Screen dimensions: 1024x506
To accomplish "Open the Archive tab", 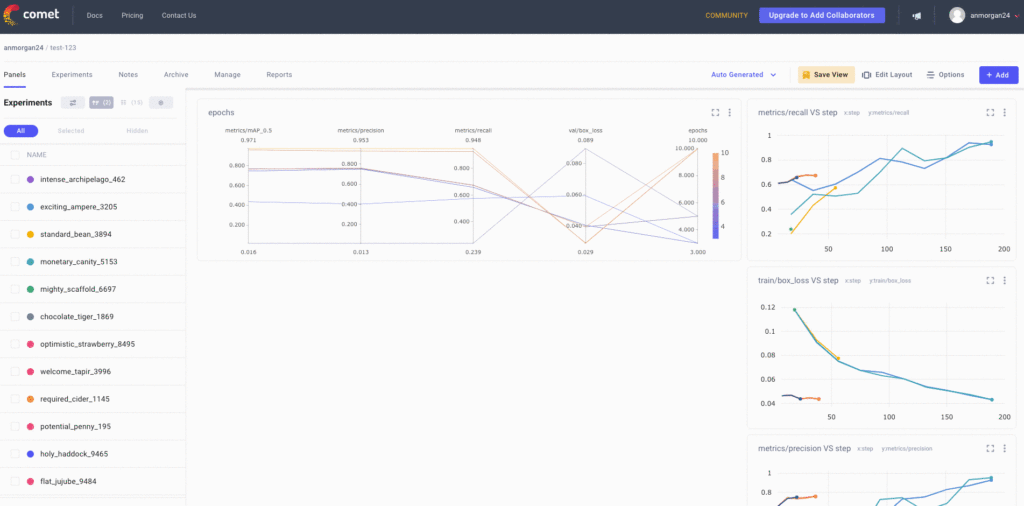I will pyautogui.click(x=176, y=75).
